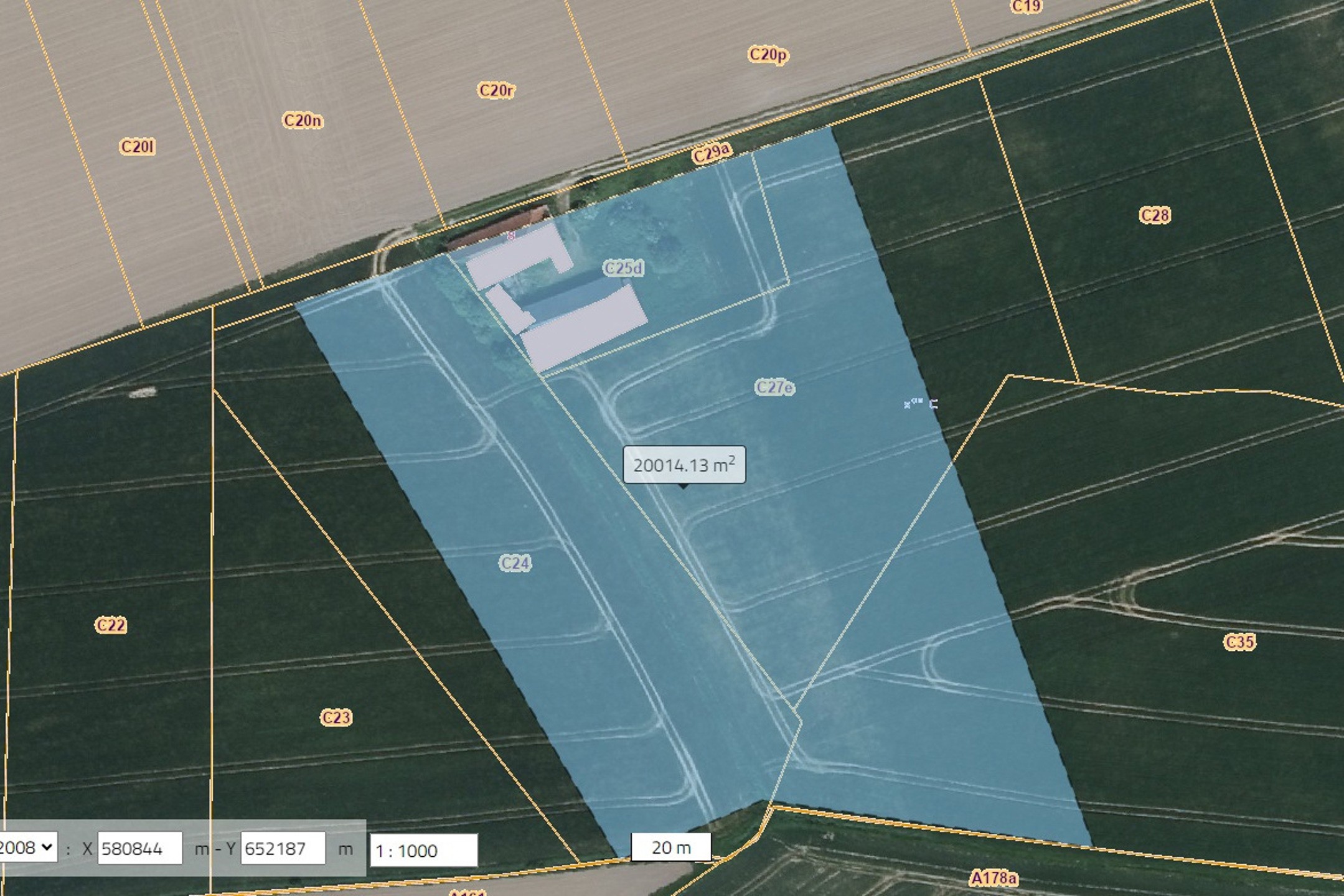Viewport: 1344px width, 896px height.
Task: Click the map scale field 1 : 1000
Action: (423, 851)
